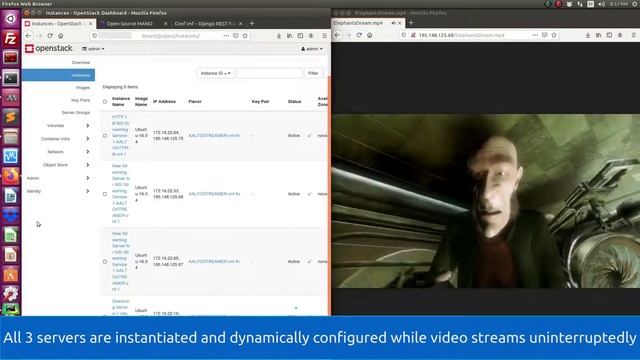
Task: Open Overview in the sidebar
Action: coord(81,62)
